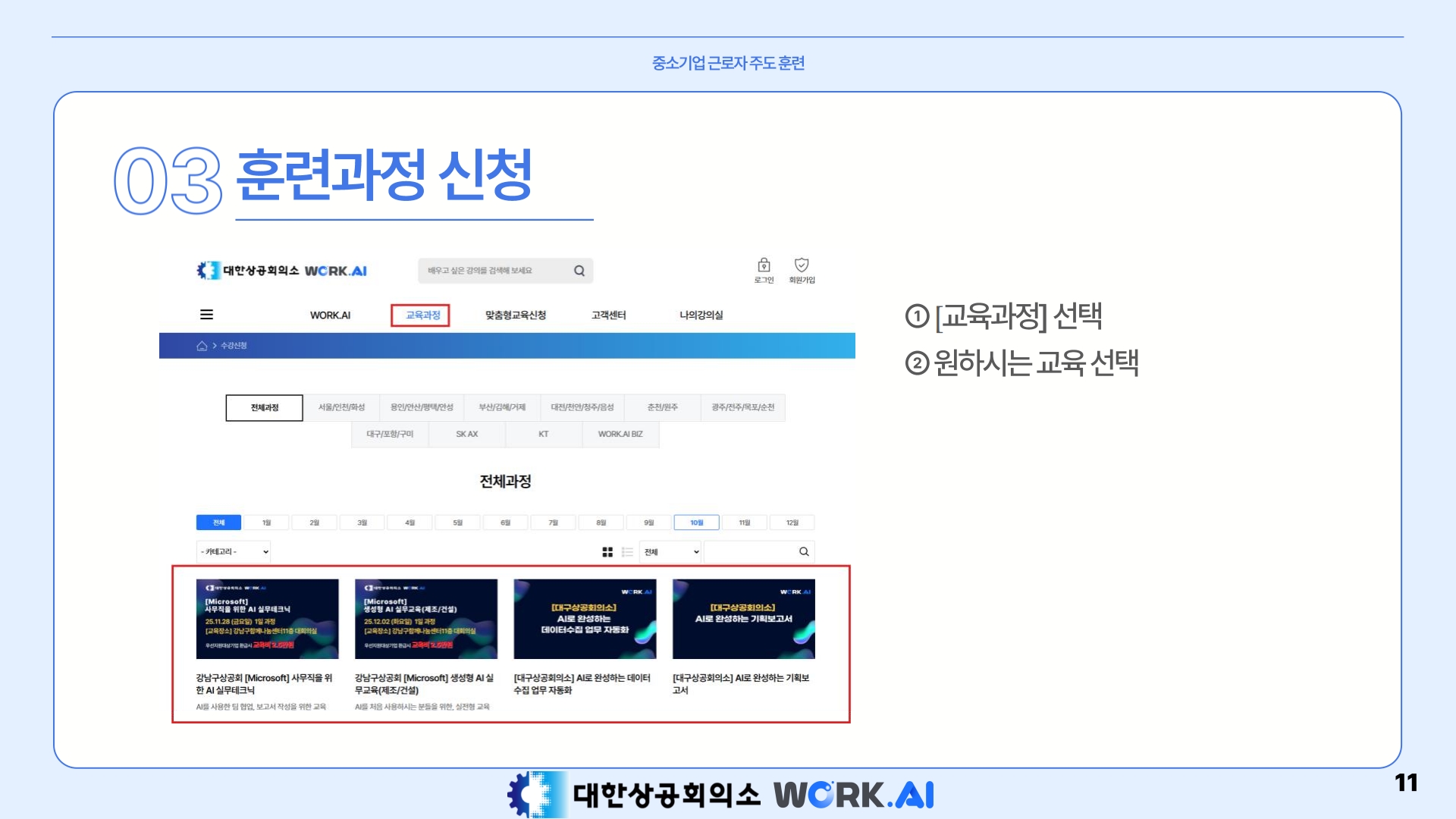Click the course filter search magnifier icon
1456x819 pixels.
[x=804, y=552]
